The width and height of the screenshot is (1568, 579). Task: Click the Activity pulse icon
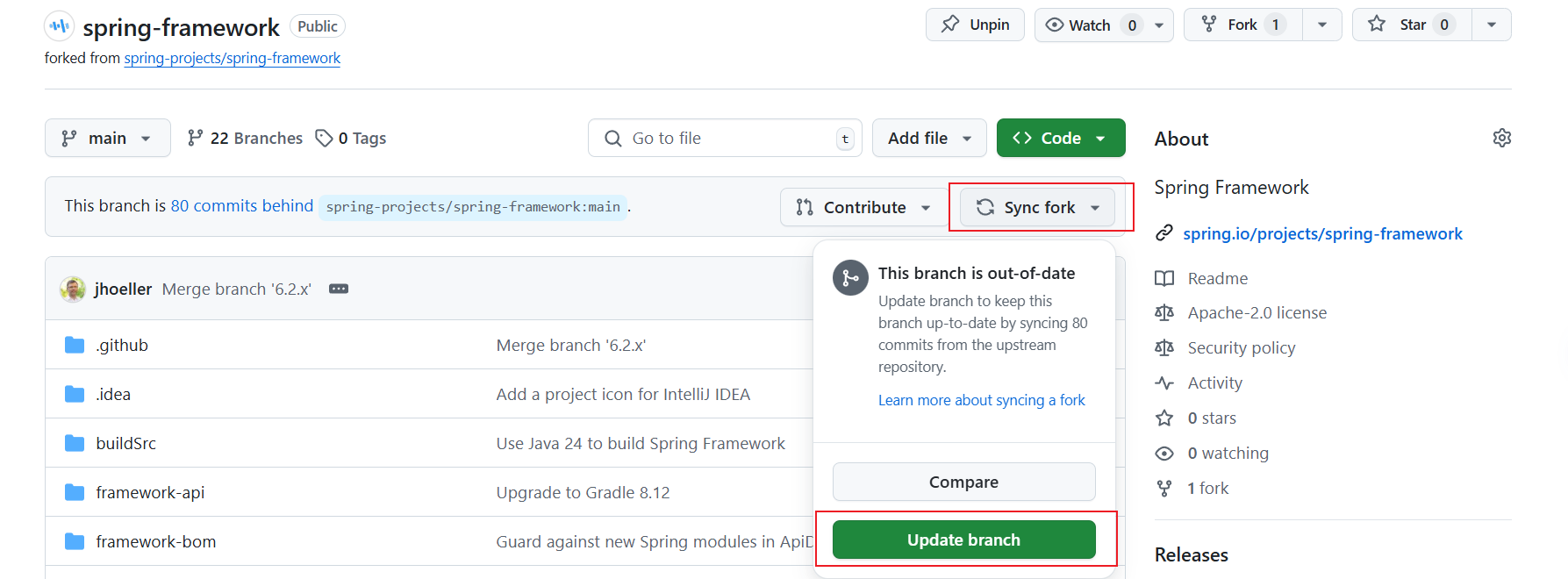click(x=1164, y=383)
